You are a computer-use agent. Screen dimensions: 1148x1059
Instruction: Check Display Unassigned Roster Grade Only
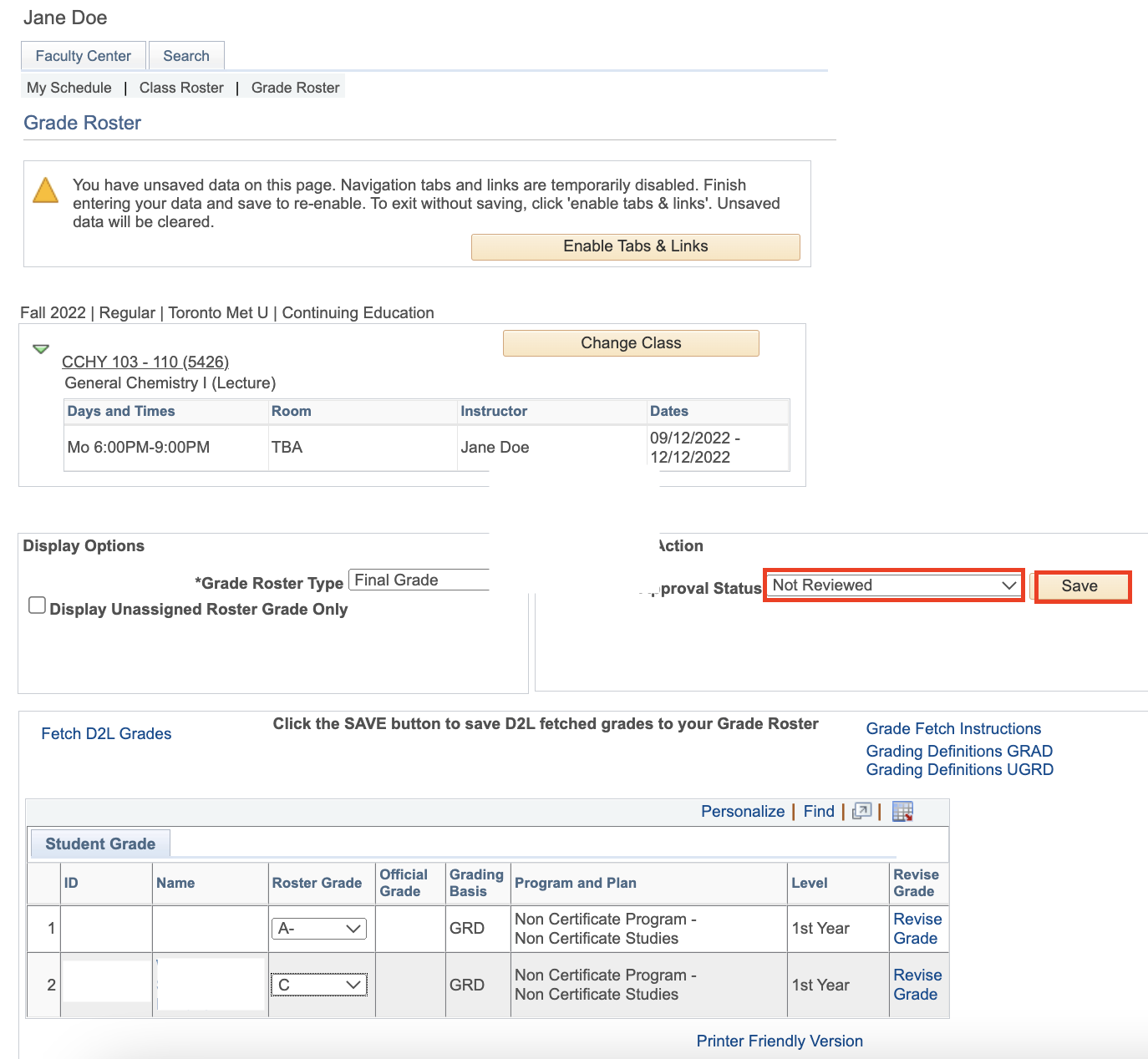37,606
